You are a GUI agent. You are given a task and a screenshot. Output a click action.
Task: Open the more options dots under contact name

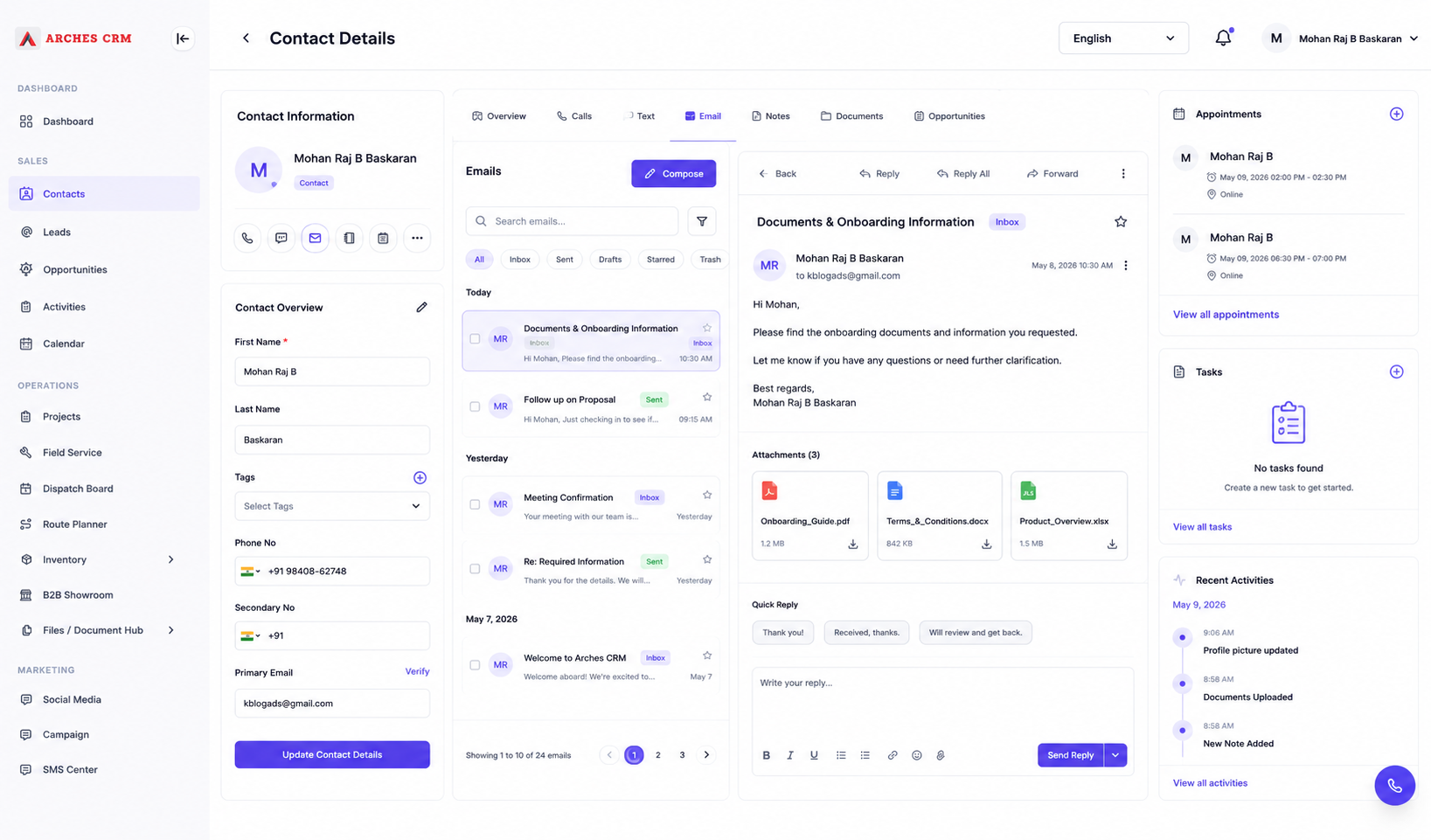click(x=417, y=238)
